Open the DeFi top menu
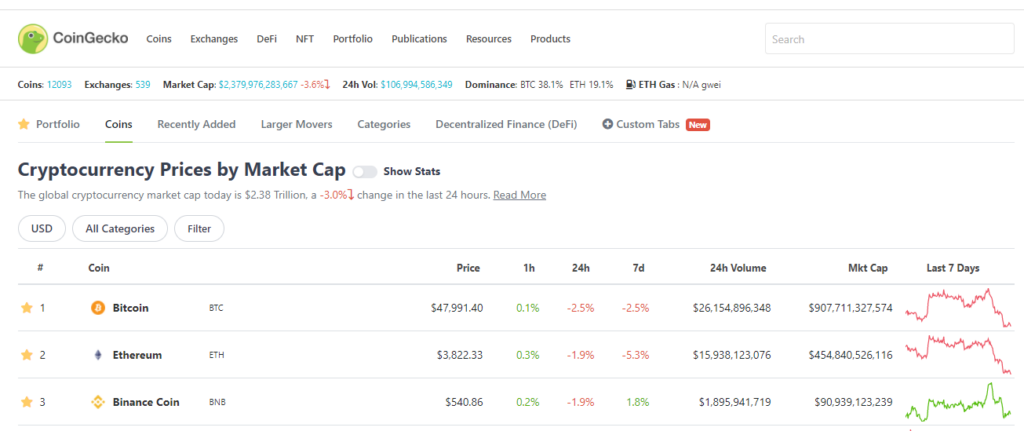 coord(266,39)
